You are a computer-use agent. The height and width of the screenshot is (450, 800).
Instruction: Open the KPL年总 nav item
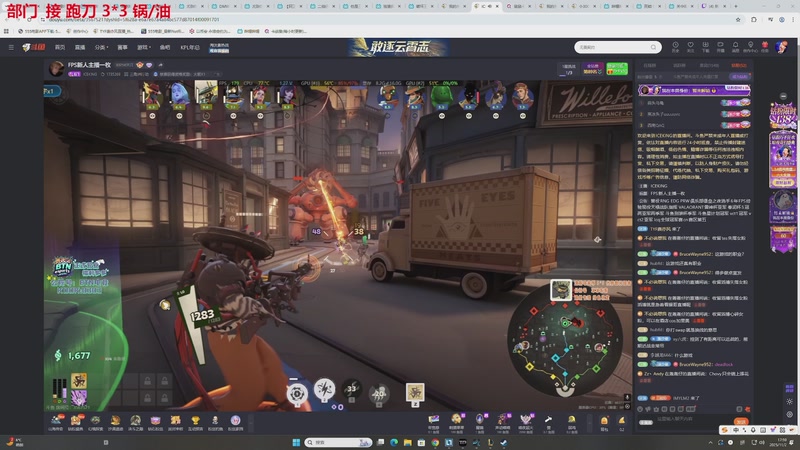[190, 47]
